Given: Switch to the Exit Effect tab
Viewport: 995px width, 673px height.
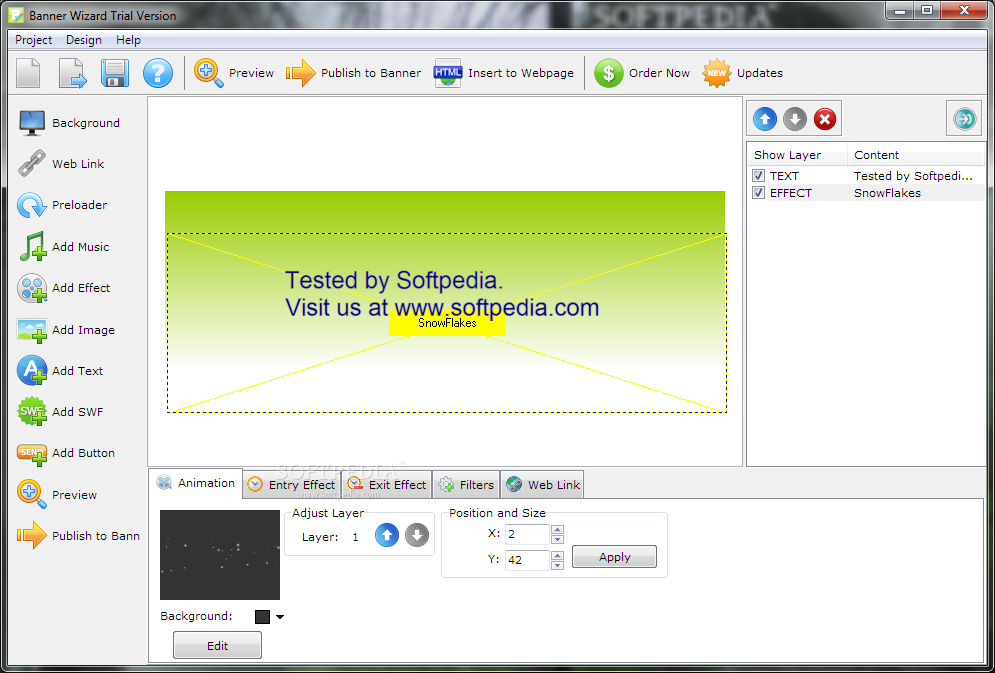Looking at the screenshot, I should point(386,485).
